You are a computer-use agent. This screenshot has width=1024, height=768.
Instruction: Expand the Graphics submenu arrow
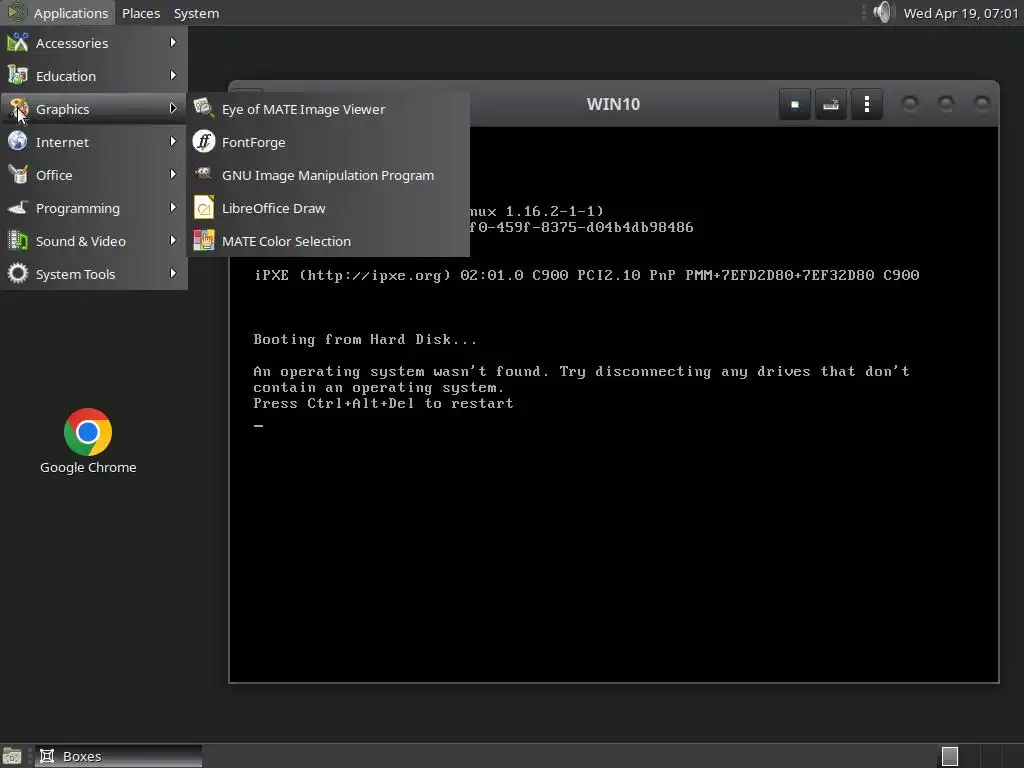point(173,108)
